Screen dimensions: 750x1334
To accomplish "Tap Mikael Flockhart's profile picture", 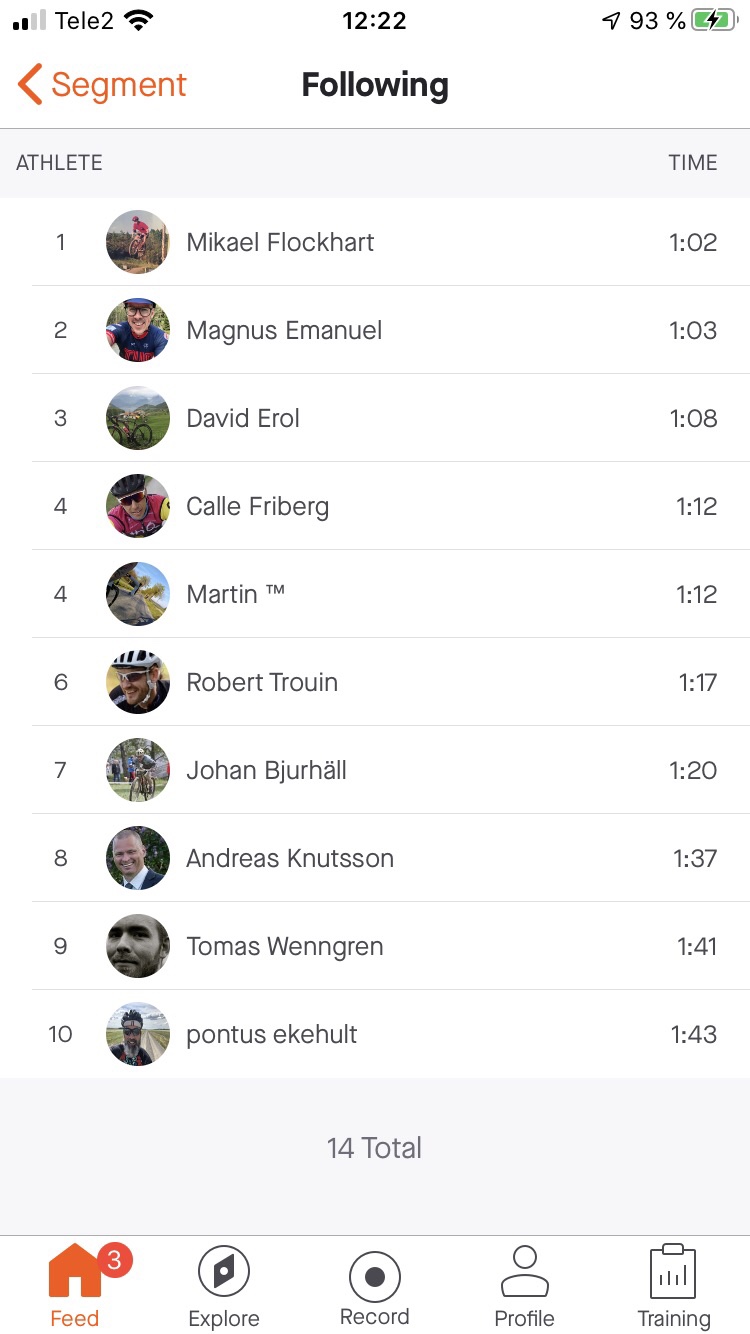I will pyautogui.click(x=138, y=242).
